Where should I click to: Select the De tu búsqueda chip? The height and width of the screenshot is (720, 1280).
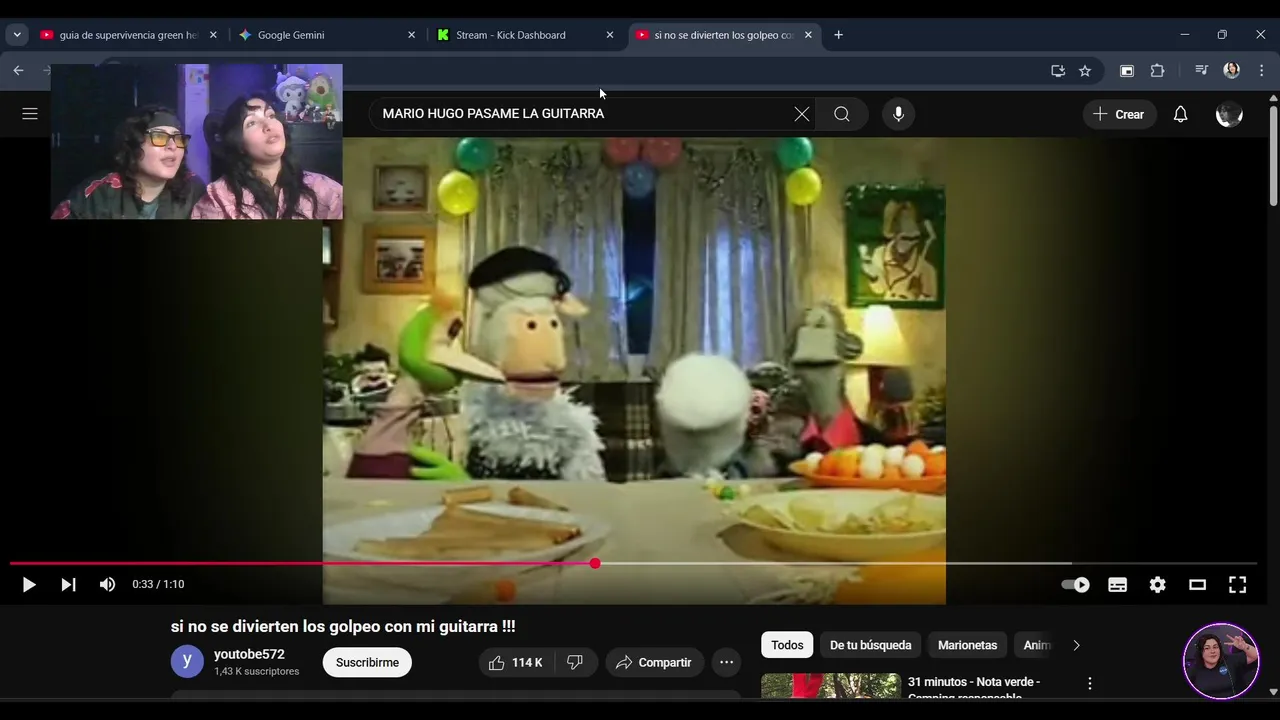(871, 645)
